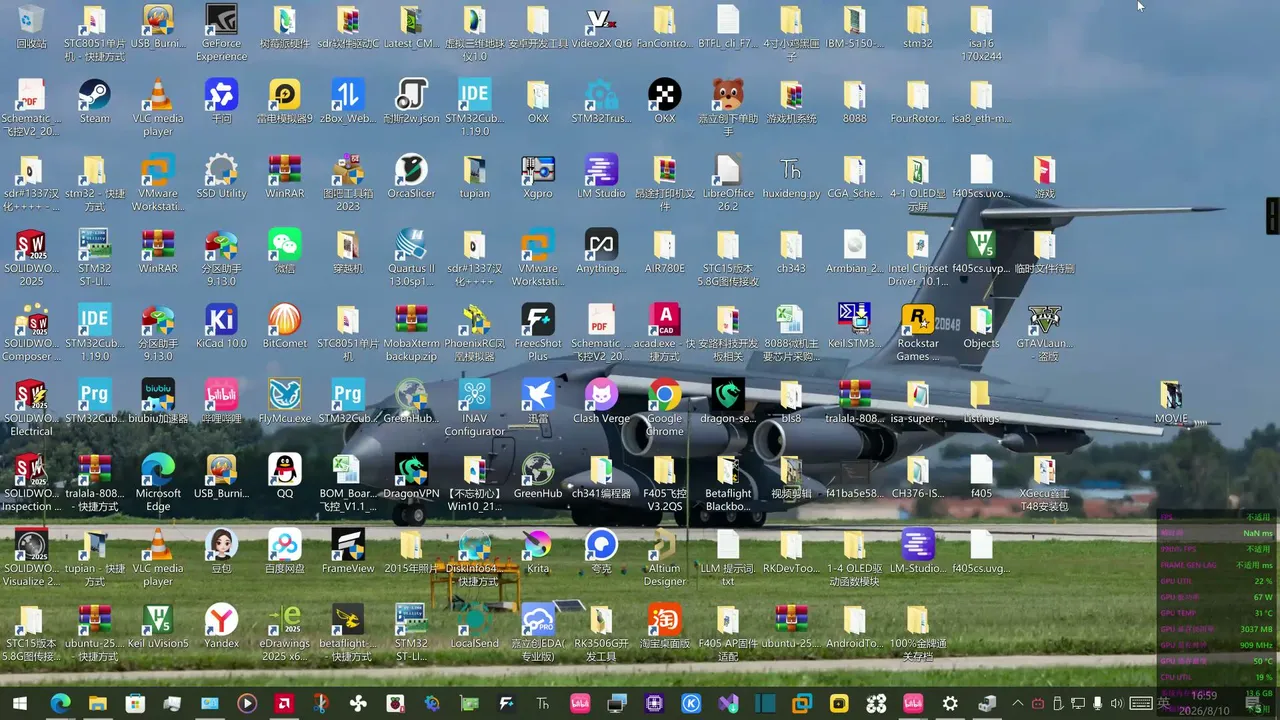
Task: Launch the DragonVPN shortcut
Action: (x=411, y=477)
